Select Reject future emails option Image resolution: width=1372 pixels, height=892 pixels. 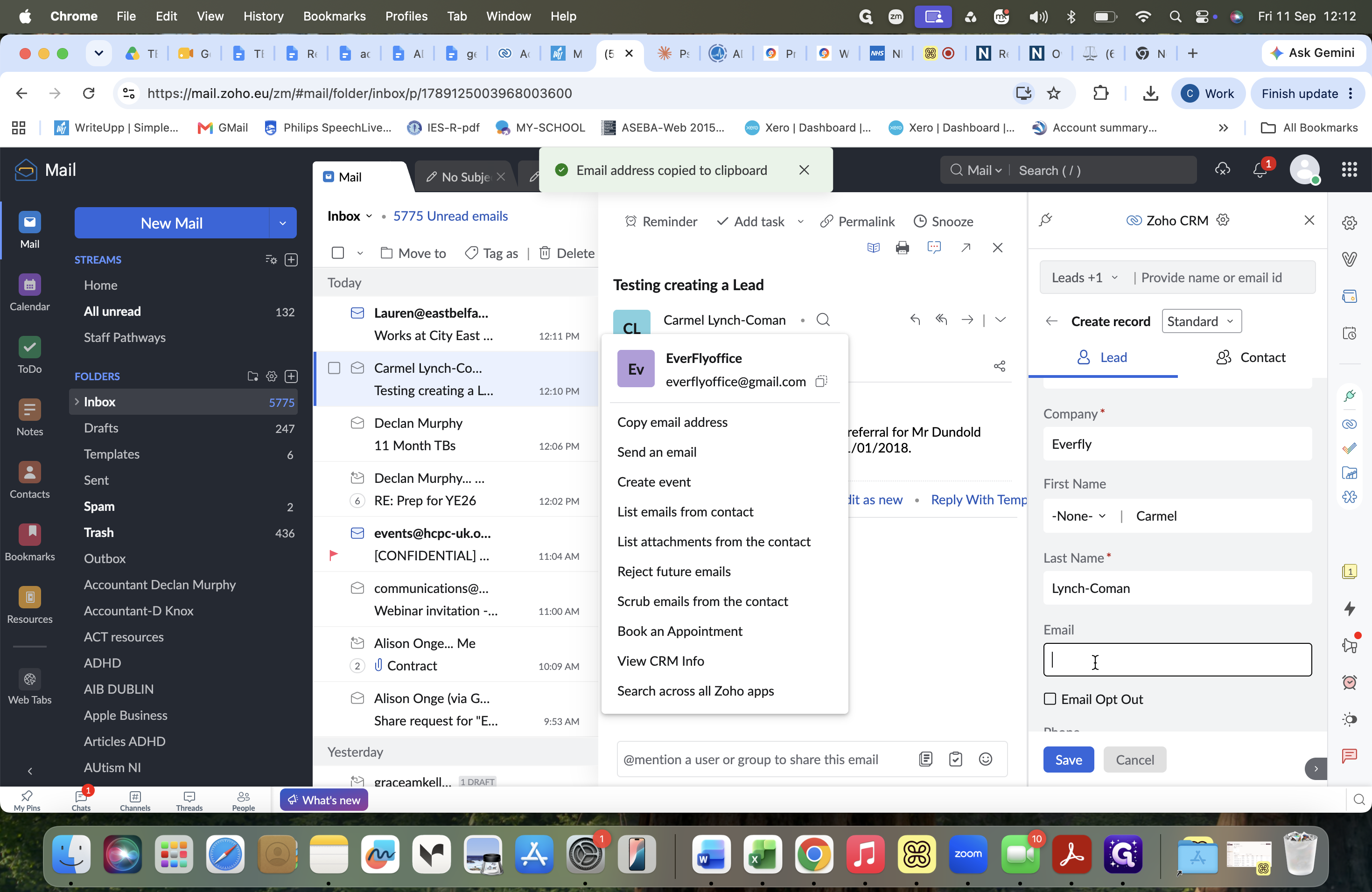(x=674, y=571)
